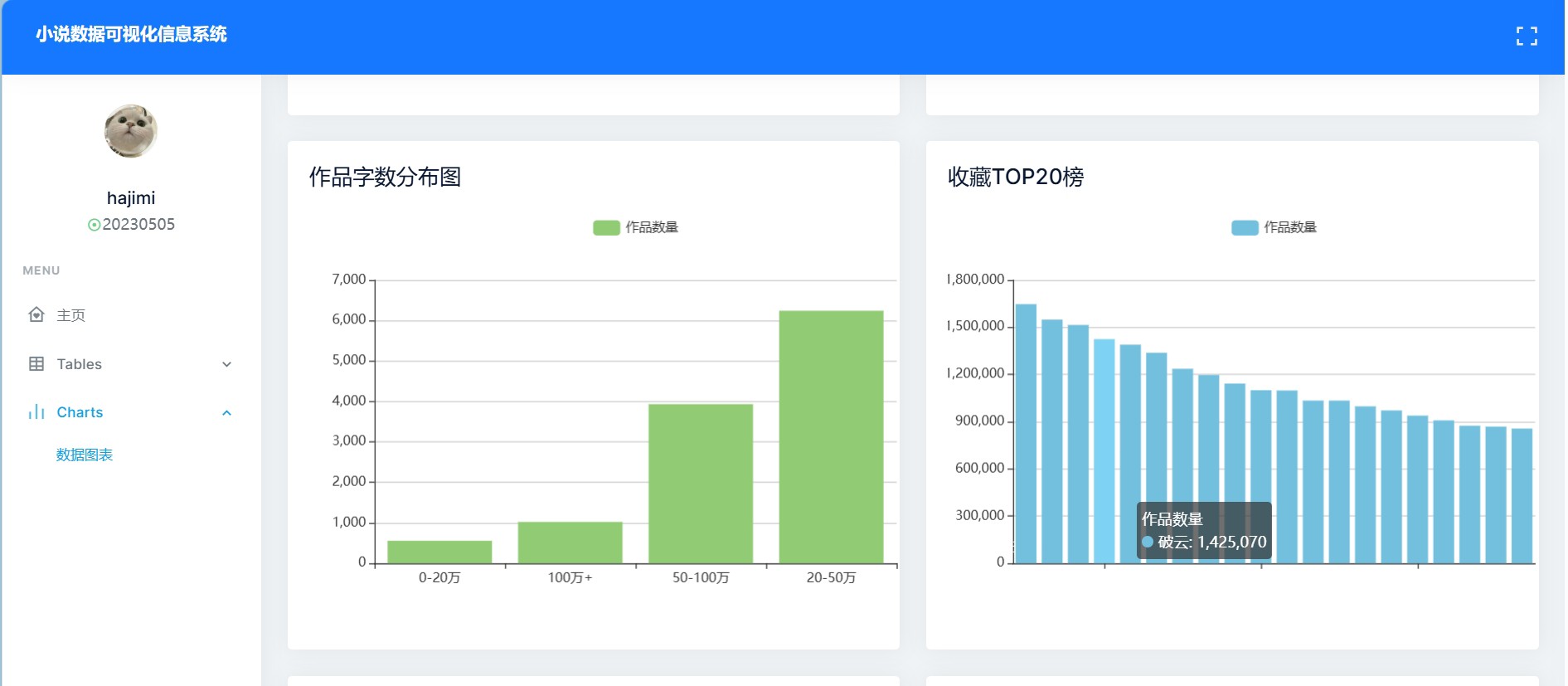The image size is (1568, 686).
Task: Click the 100万+ green bar
Action: (x=570, y=542)
